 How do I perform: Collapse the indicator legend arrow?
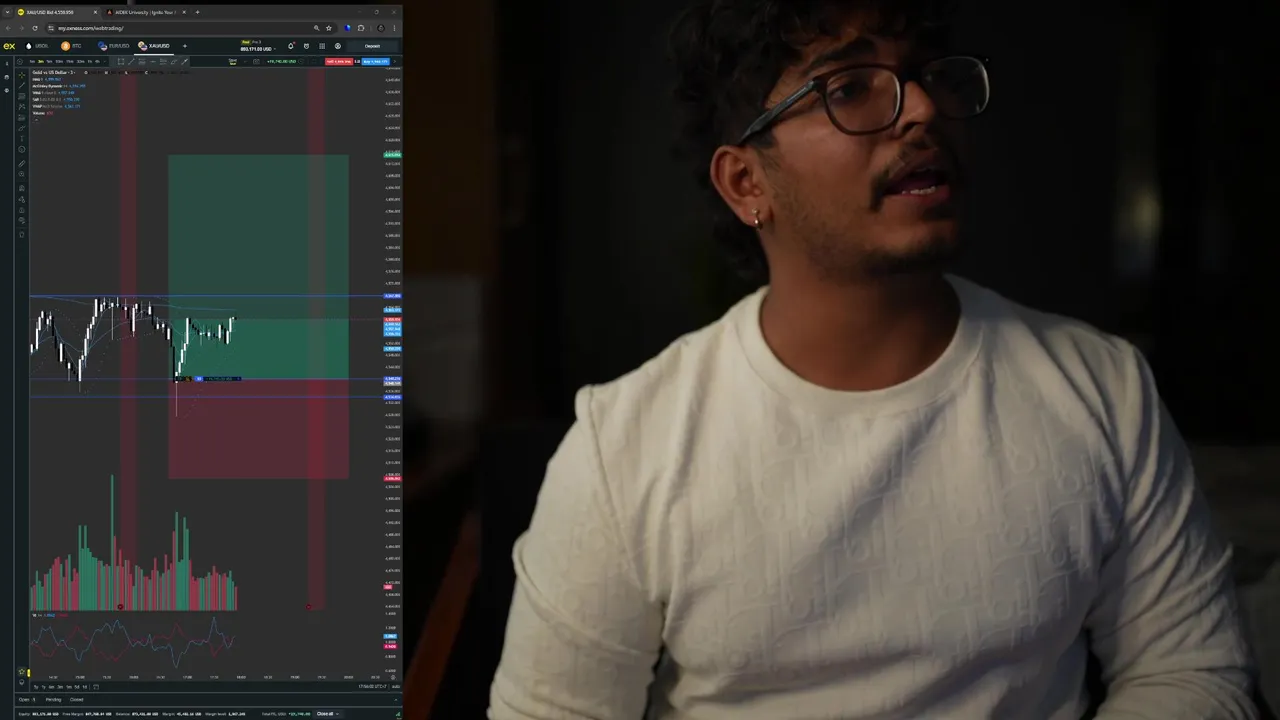click(x=36, y=119)
